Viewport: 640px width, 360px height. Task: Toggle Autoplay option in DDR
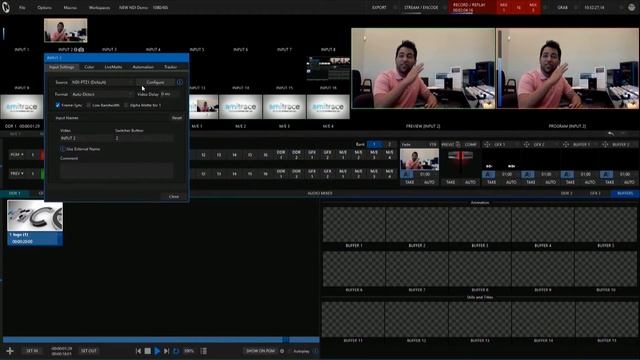click(x=301, y=351)
